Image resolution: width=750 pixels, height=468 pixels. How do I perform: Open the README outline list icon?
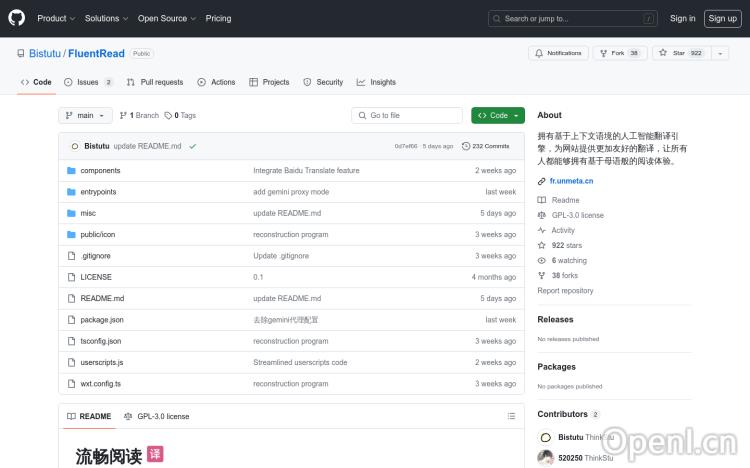click(x=511, y=416)
